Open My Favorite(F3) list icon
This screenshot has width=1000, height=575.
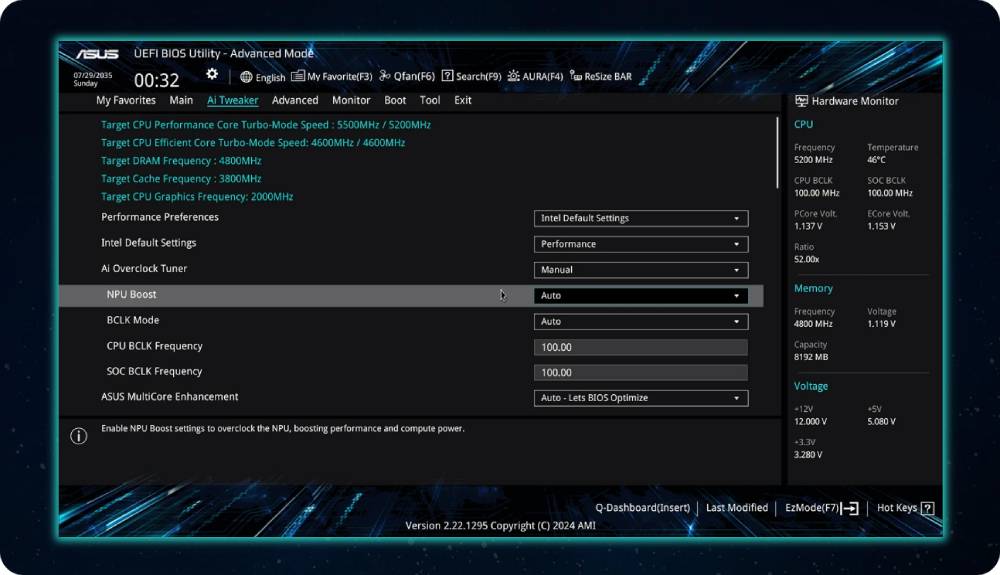298,76
